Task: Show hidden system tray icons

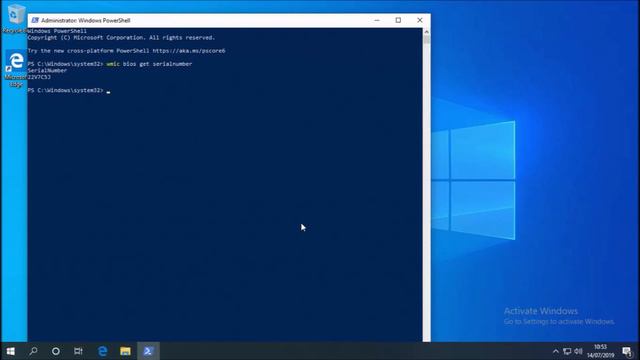Action: (x=556, y=351)
